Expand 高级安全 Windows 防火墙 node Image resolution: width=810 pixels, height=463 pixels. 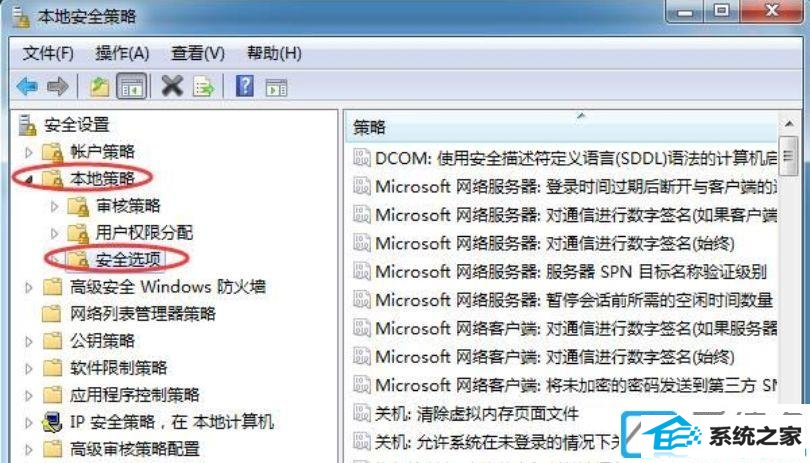point(29,287)
